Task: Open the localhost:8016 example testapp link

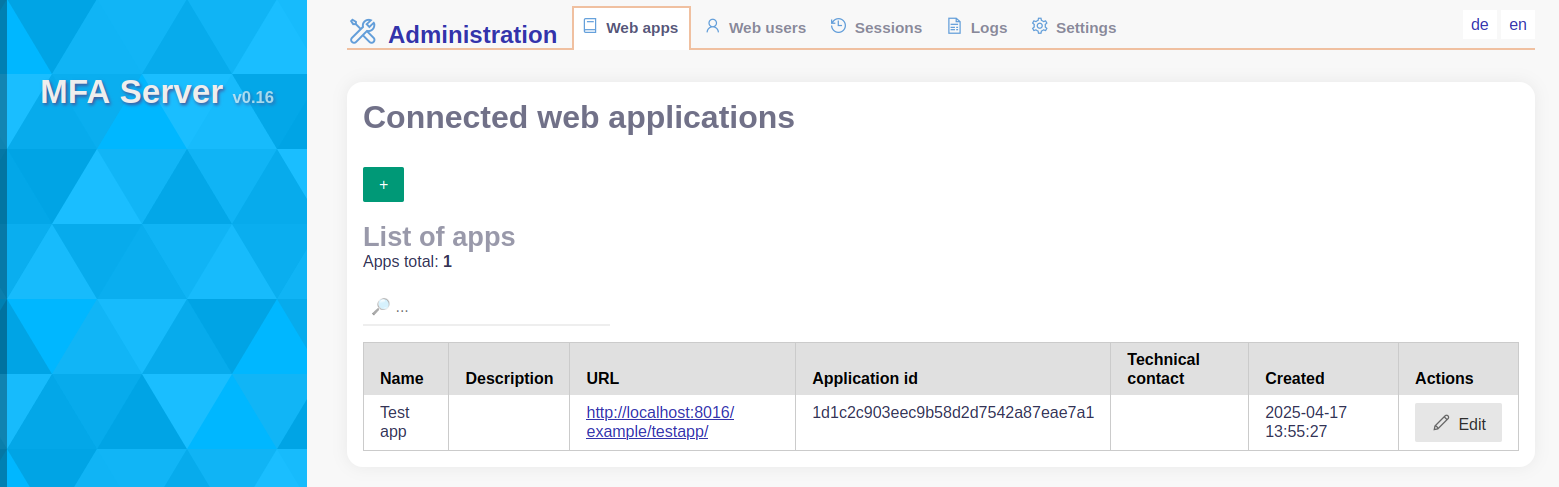Action: pyautogui.click(x=660, y=422)
